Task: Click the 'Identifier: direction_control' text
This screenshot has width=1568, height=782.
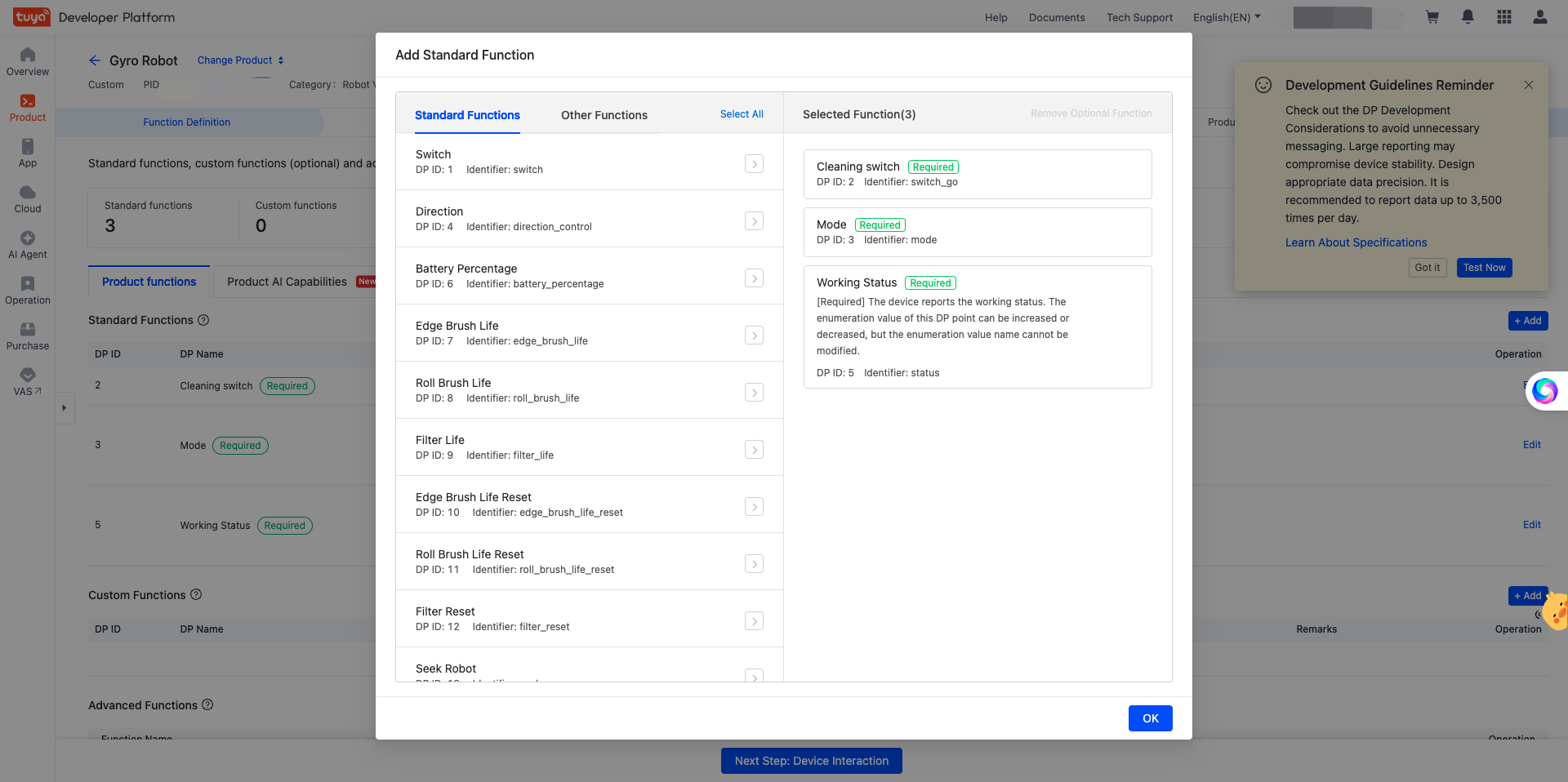Action: (528, 227)
